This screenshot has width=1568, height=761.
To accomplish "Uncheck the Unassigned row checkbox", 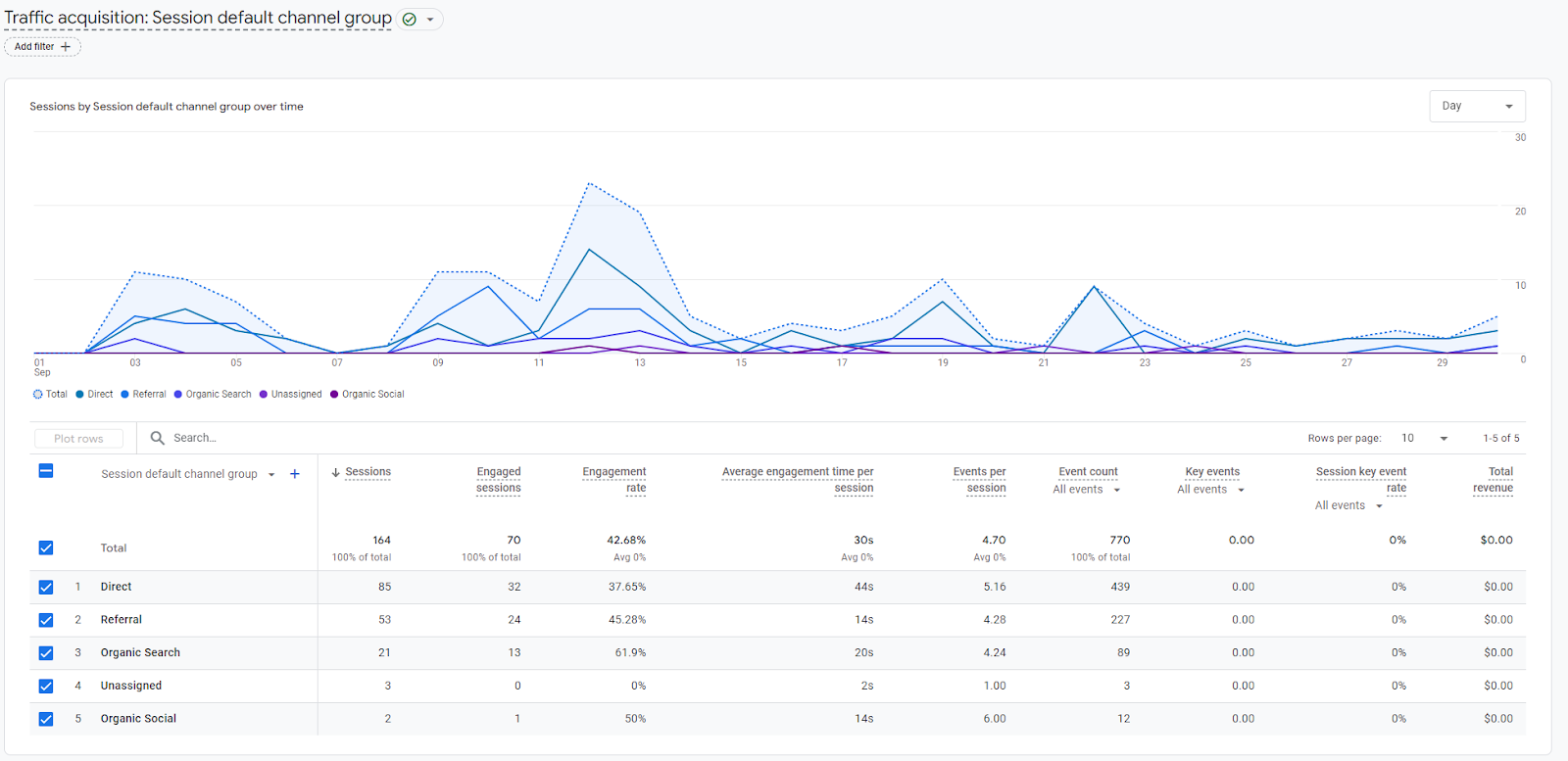I will point(46,686).
